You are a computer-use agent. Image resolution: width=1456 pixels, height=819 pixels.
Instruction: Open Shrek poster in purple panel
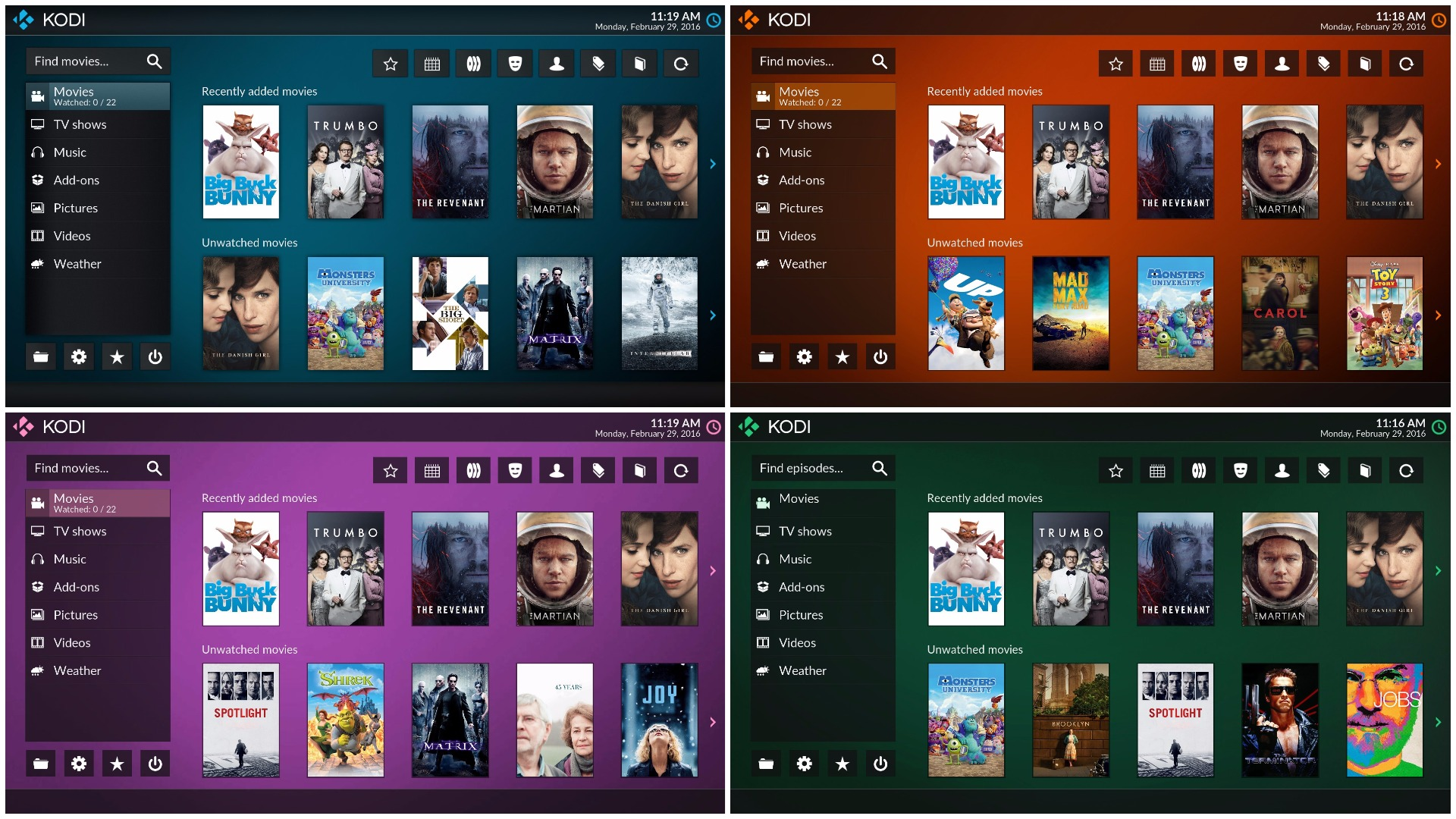[346, 720]
